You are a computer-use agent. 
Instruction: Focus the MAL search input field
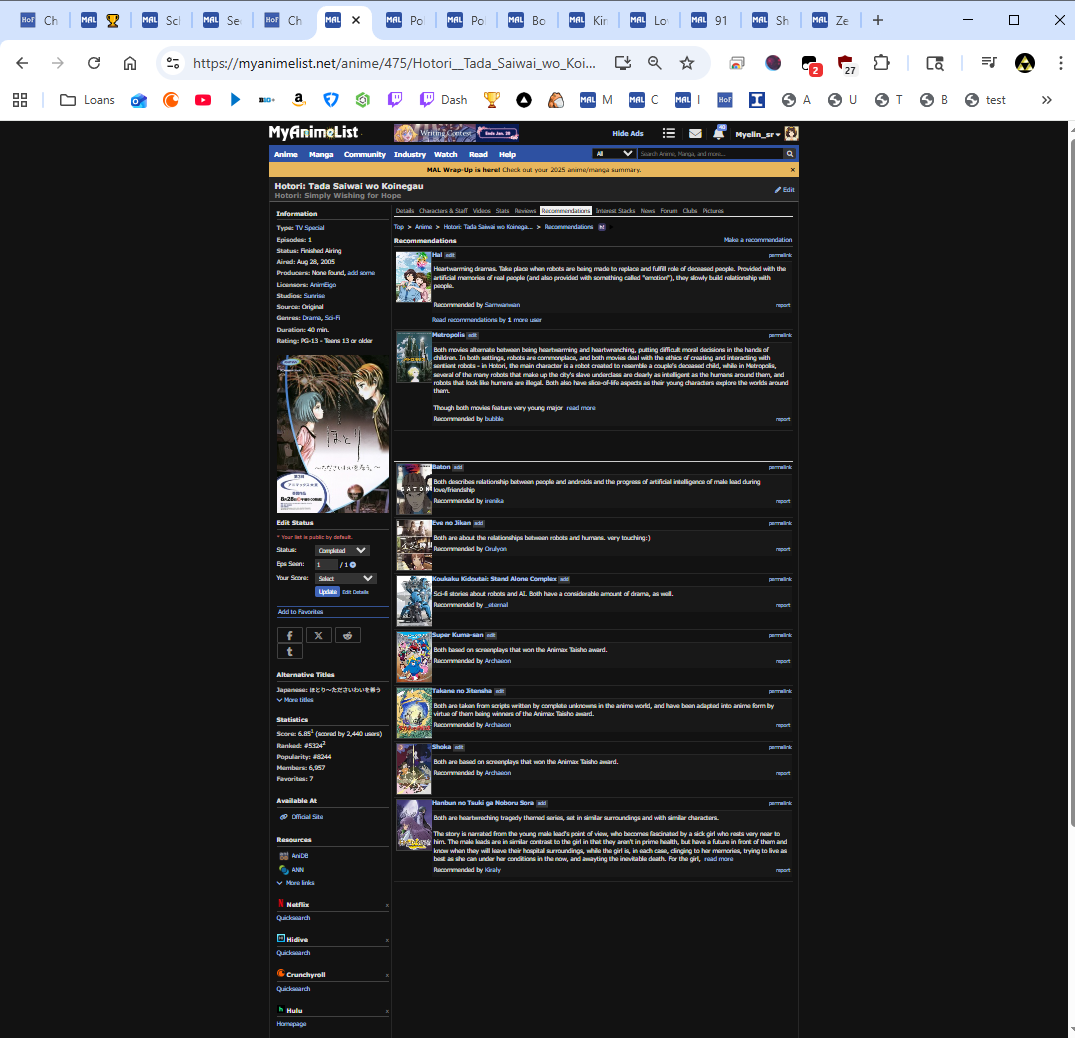(x=711, y=154)
